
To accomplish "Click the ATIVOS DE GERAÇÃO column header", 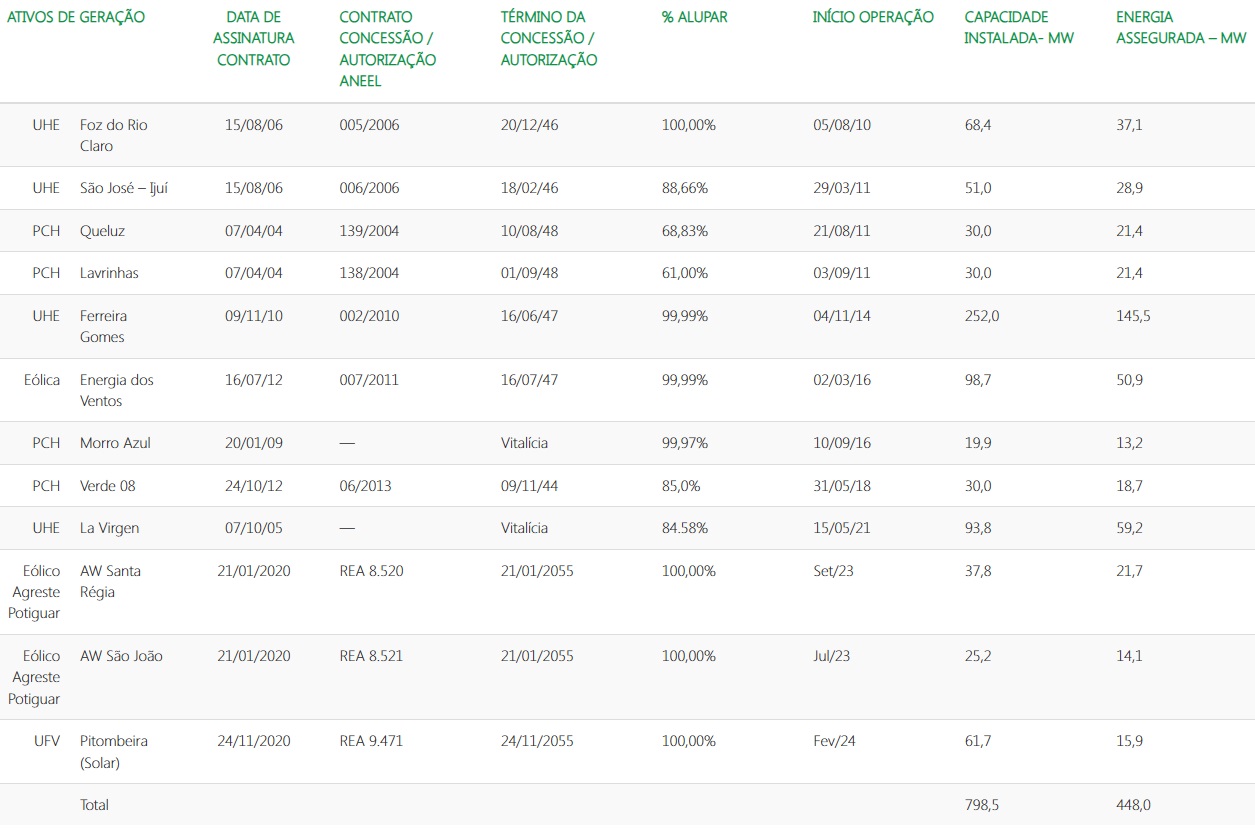I will tap(76, 17).
